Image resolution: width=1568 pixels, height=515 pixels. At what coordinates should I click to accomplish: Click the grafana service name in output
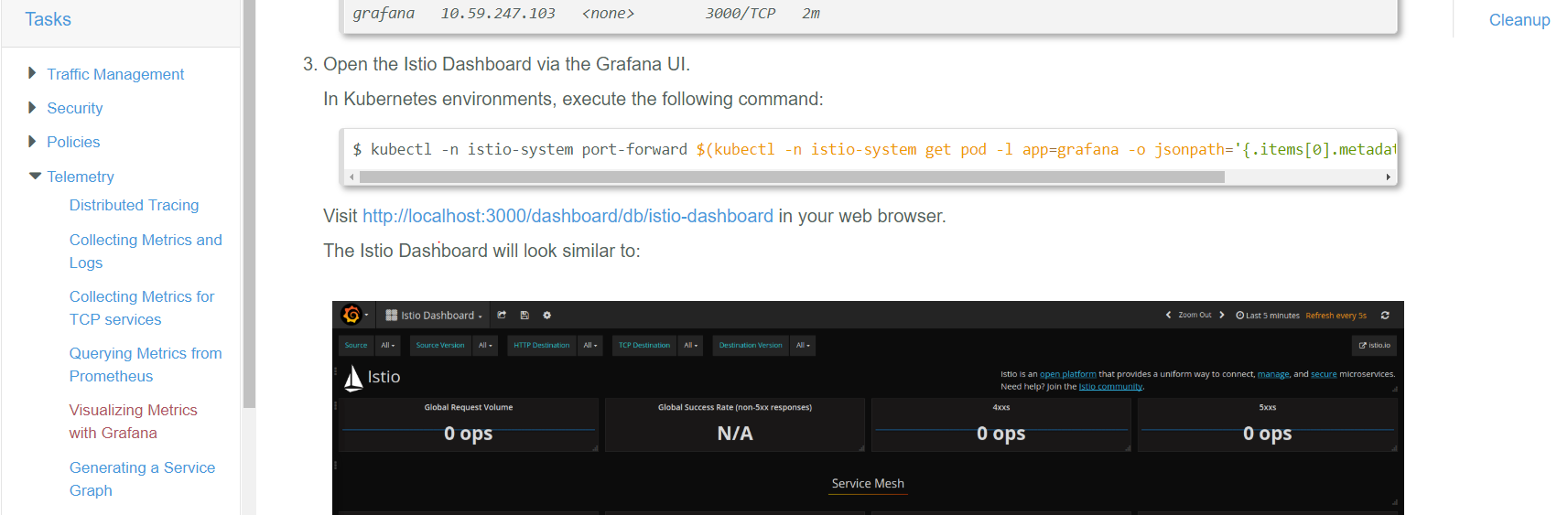point(384,14)
